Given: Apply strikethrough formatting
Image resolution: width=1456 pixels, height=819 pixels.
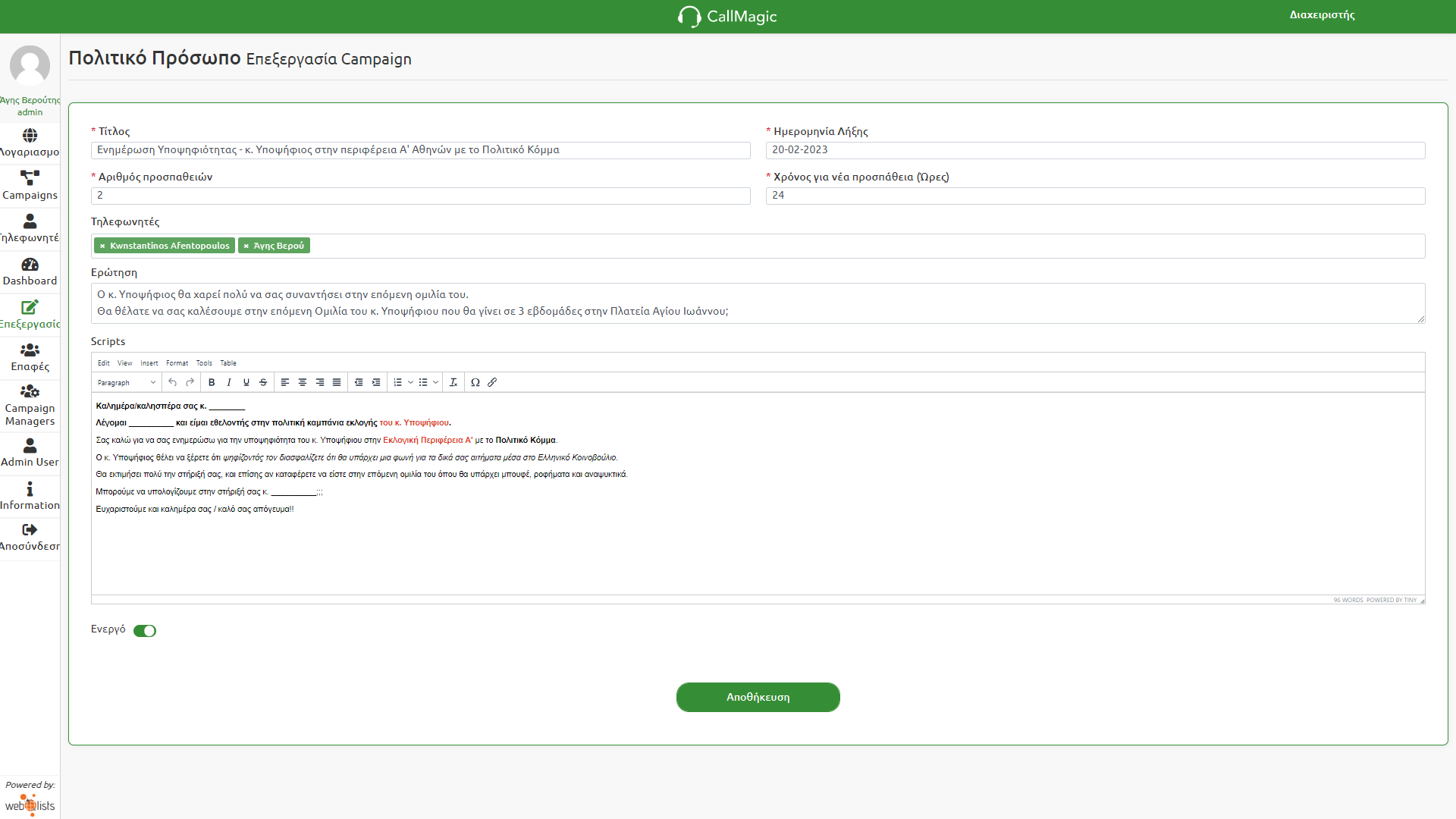Looking at the screenshot, I should pyautogui.click(x=263, y=382).
